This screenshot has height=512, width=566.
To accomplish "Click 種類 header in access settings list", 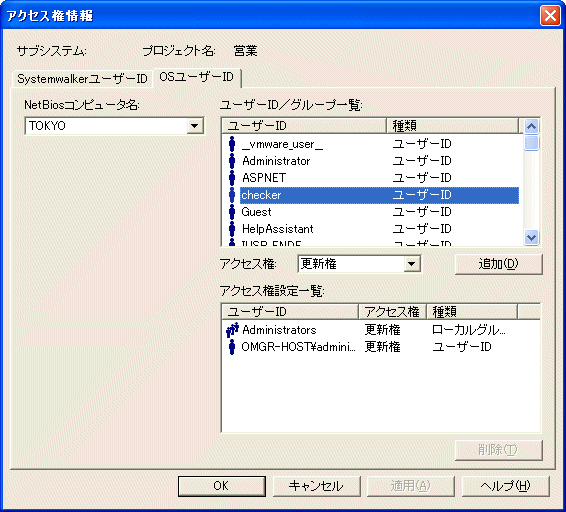I will pos(472,312).
